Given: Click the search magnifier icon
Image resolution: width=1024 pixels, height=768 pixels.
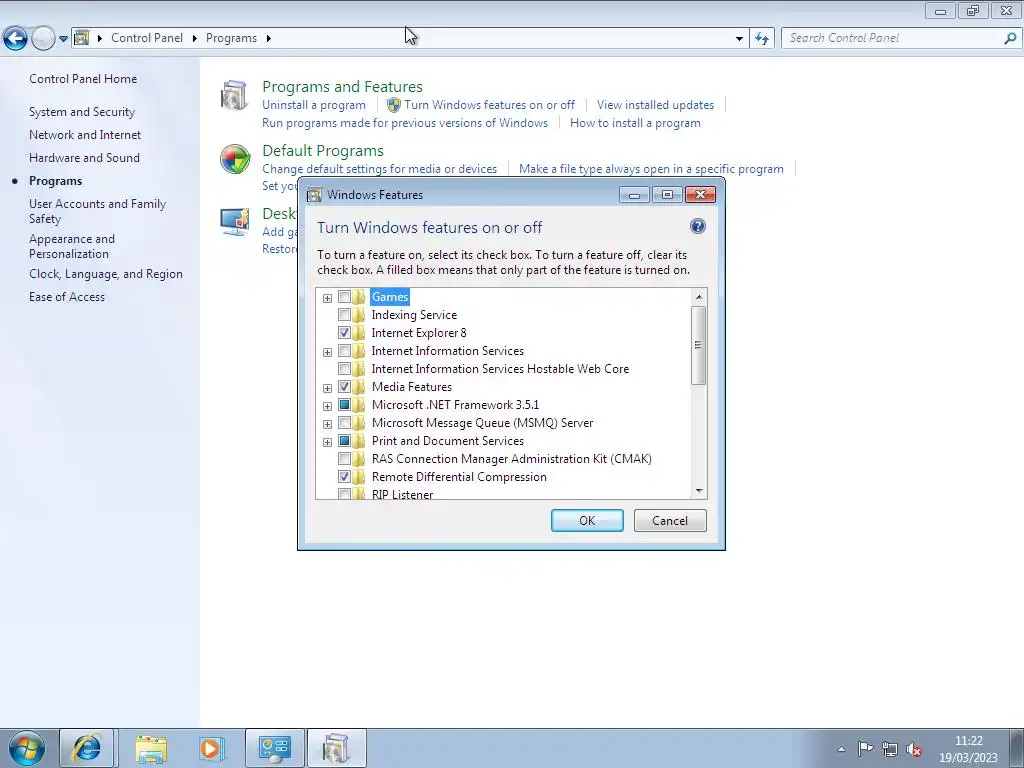Looking at the screenshot, I should pos(1010,38).
